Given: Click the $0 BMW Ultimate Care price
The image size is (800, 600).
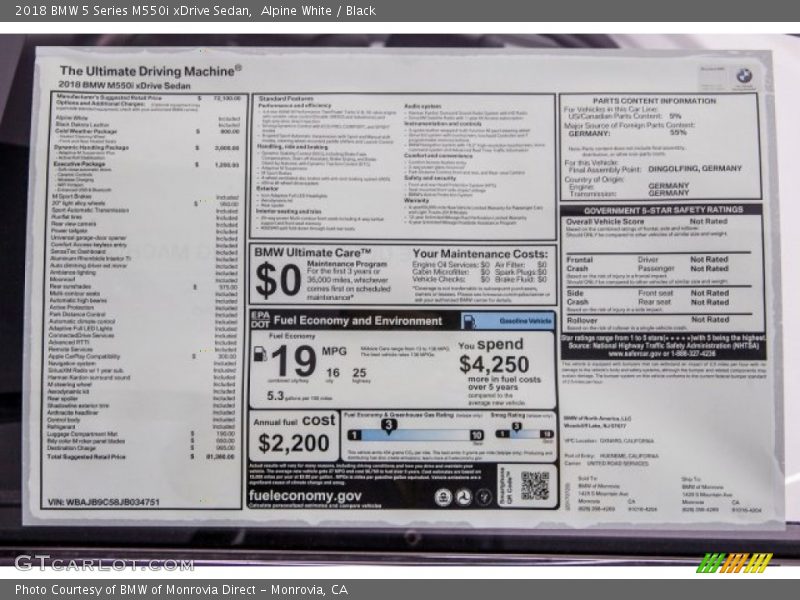Looking at the screenshot, I should click(x=277, y=281).
